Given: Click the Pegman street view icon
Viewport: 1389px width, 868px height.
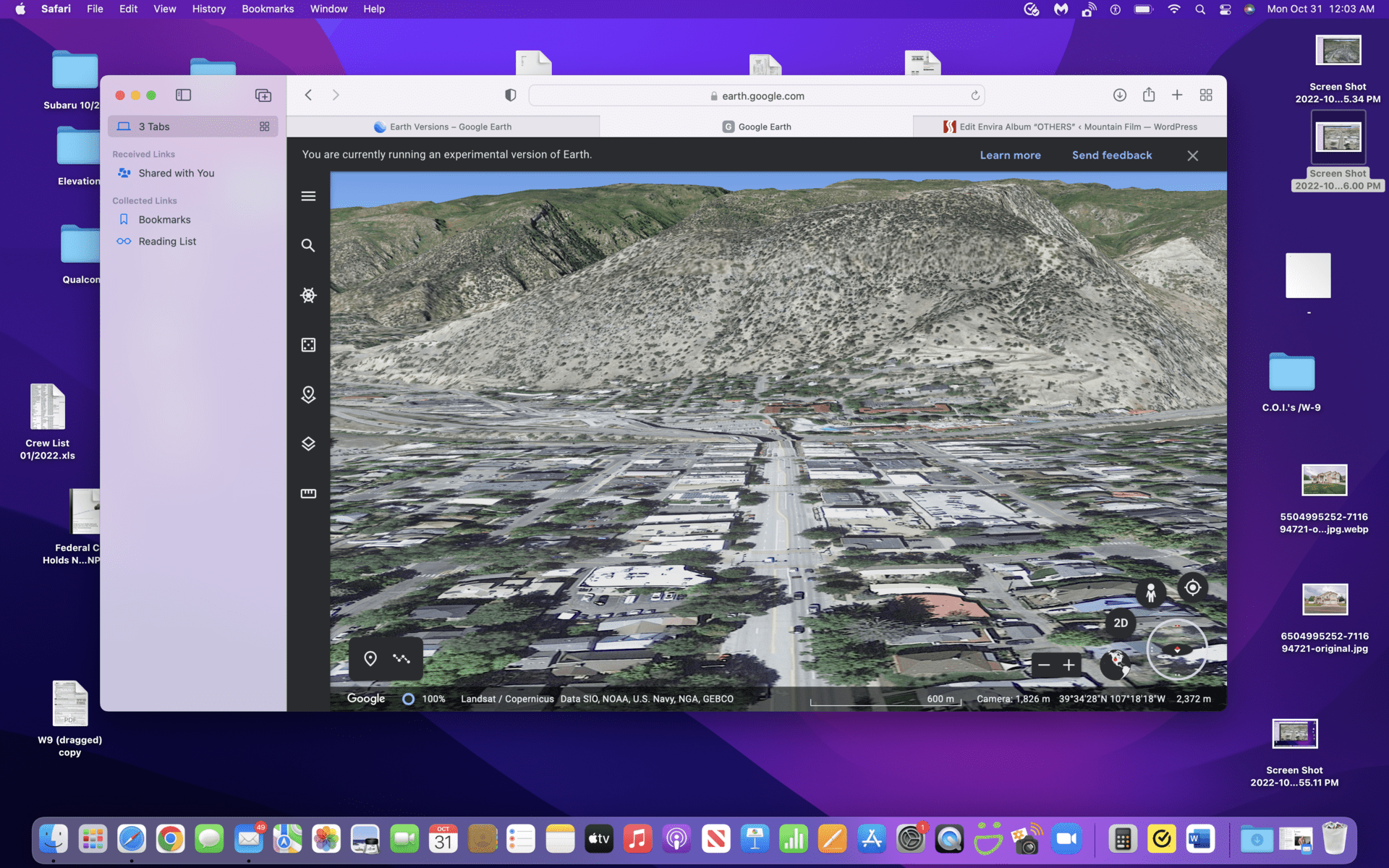Looking at the screenshot, I should [x=1150, y=592].
